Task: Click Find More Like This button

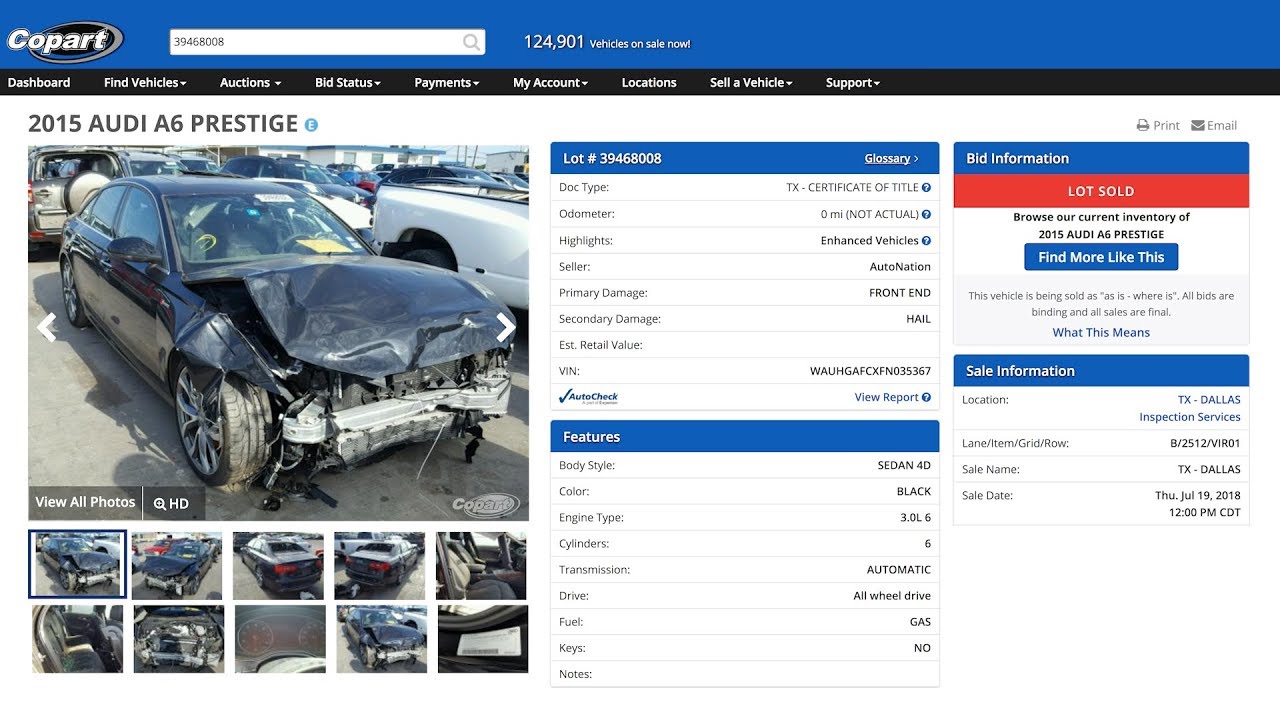Action: click(x=1101, y=257)
